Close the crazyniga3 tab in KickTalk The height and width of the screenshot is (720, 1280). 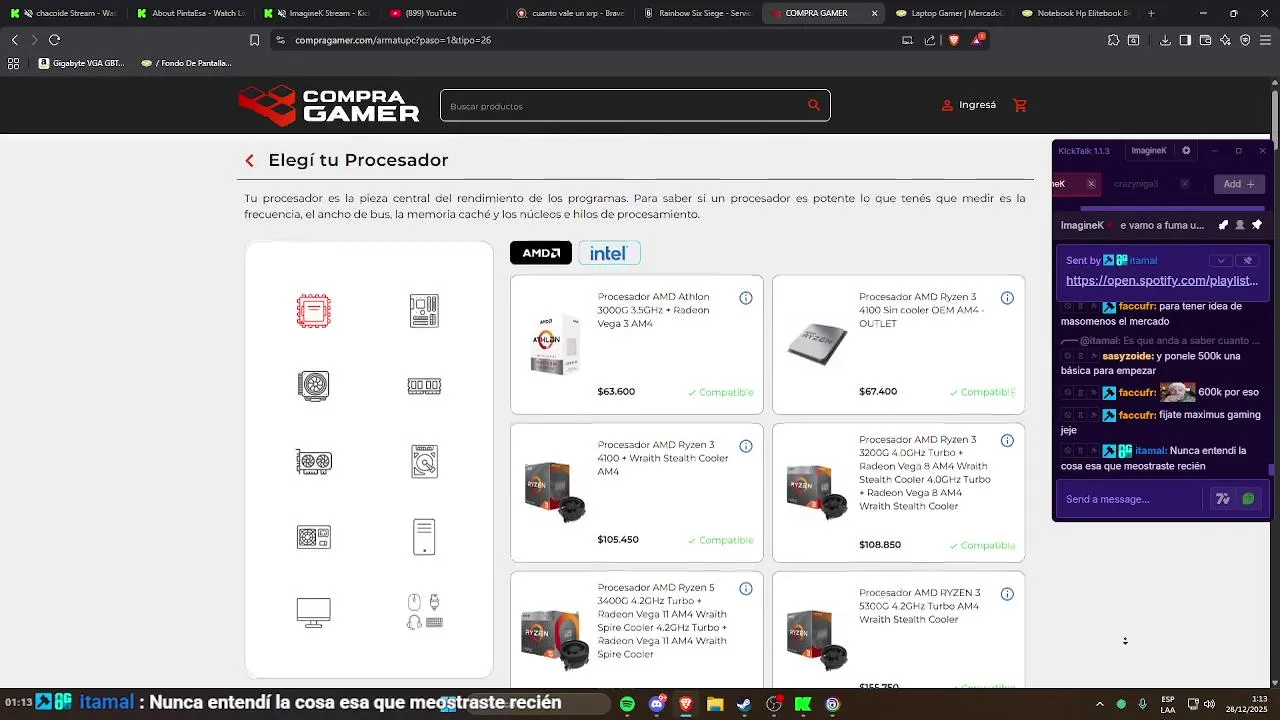tap(1185, 184)
